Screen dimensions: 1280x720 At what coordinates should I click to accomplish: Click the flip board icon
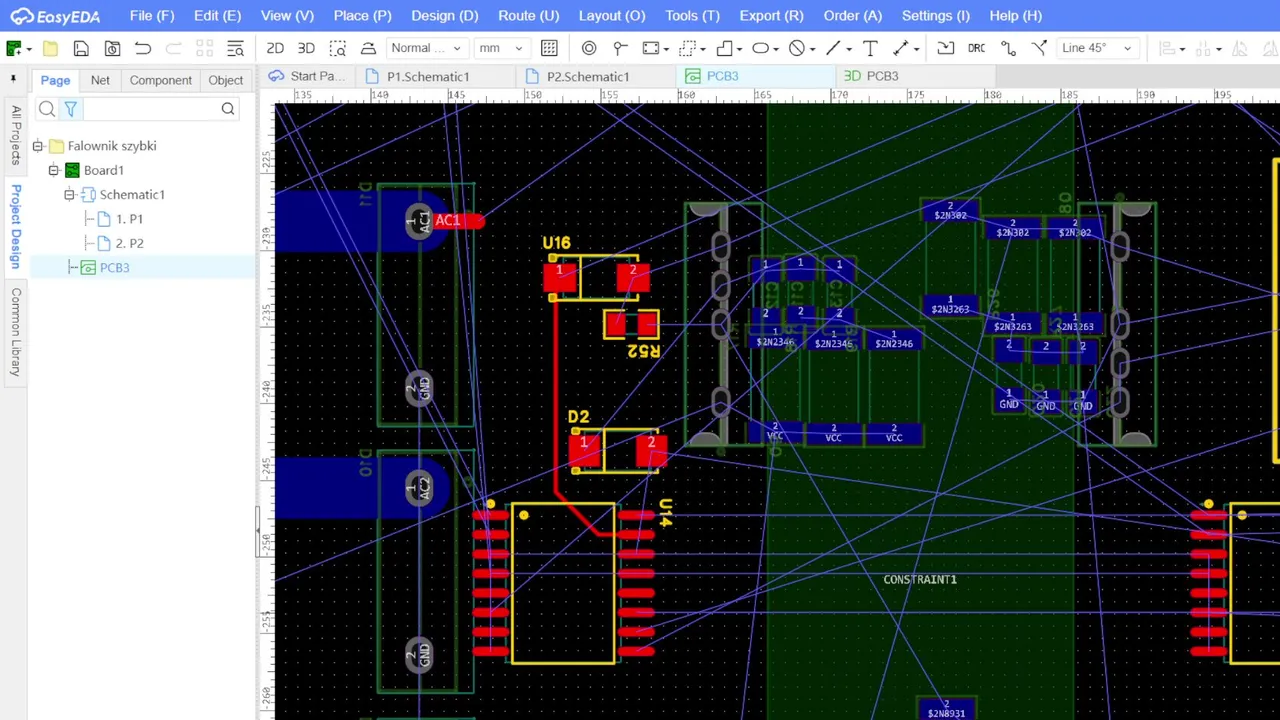pos(368,48)
